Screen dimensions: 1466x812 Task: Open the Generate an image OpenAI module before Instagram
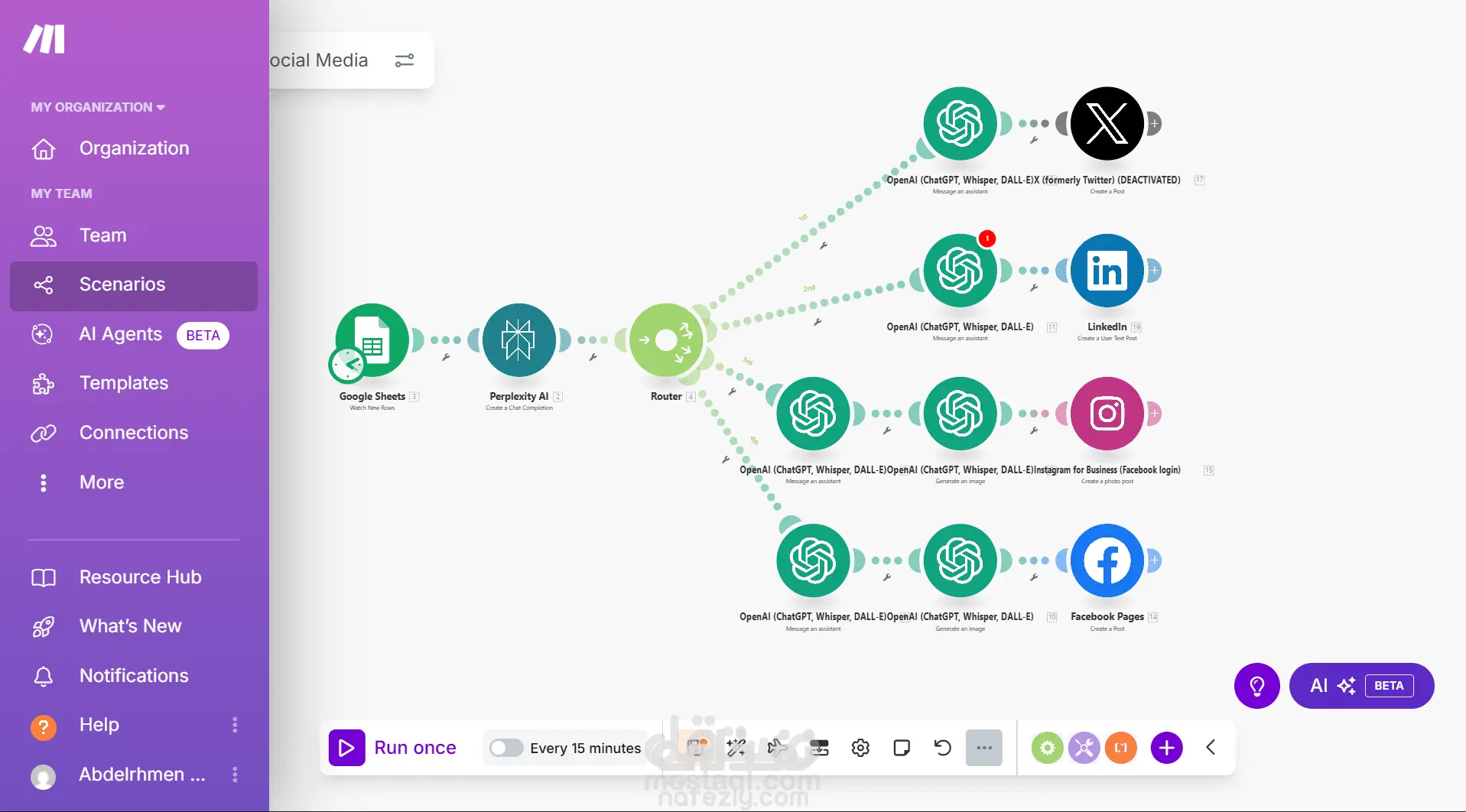tap(960, 414)
